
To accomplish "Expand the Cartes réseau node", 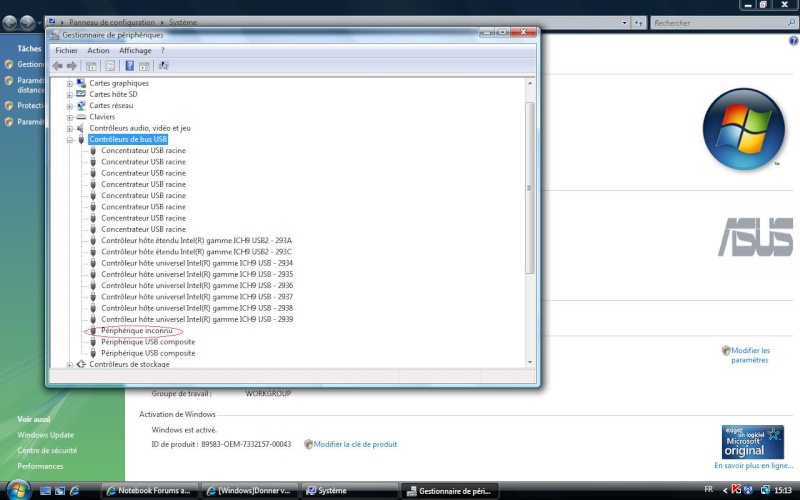I will [70, 106].
